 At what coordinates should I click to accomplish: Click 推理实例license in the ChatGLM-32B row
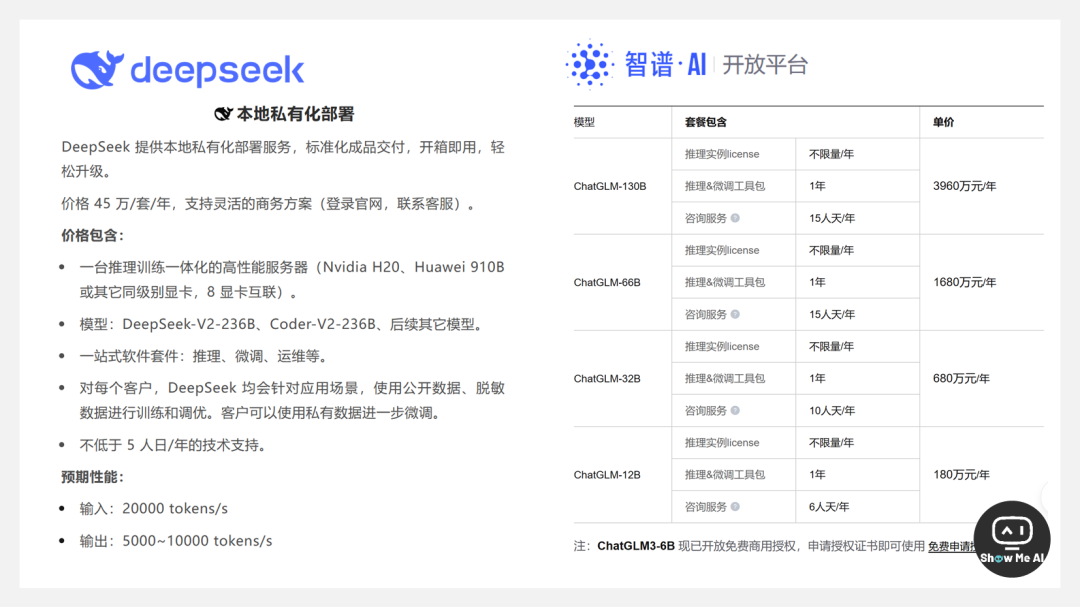tap(722, 347)
